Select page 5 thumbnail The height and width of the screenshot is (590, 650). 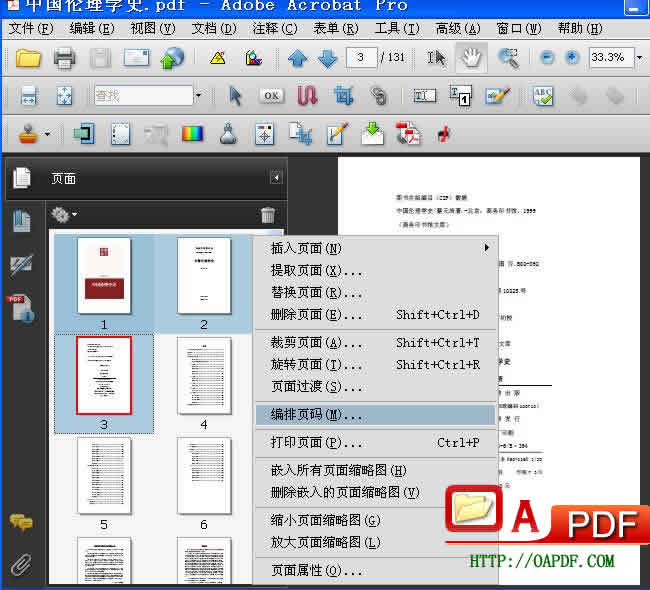pos(104,475)
